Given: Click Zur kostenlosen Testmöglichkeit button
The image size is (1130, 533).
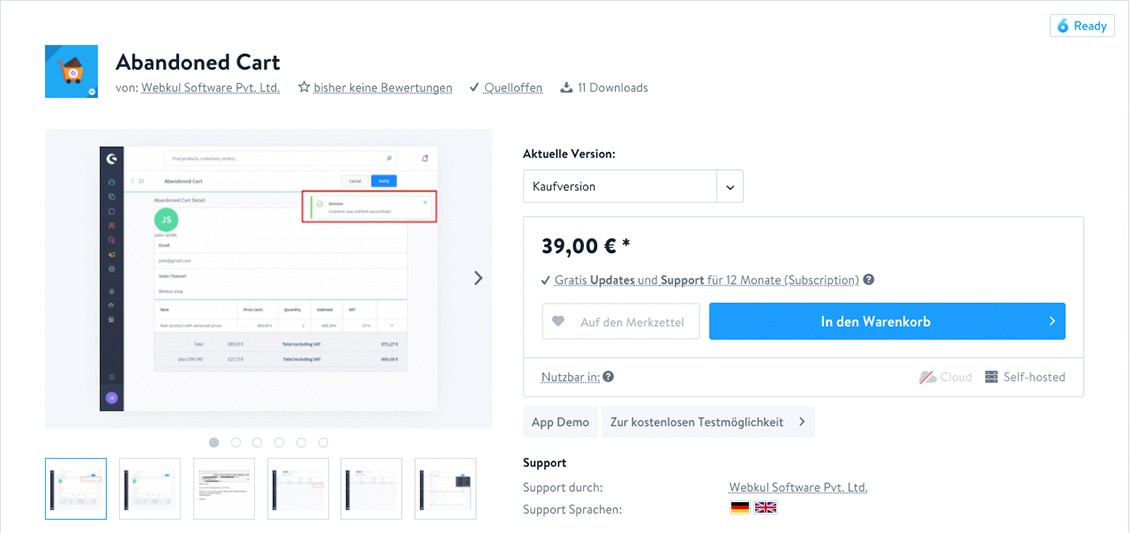Looking at the screenshot, I should pyautogui.click(x=708, y=422).
